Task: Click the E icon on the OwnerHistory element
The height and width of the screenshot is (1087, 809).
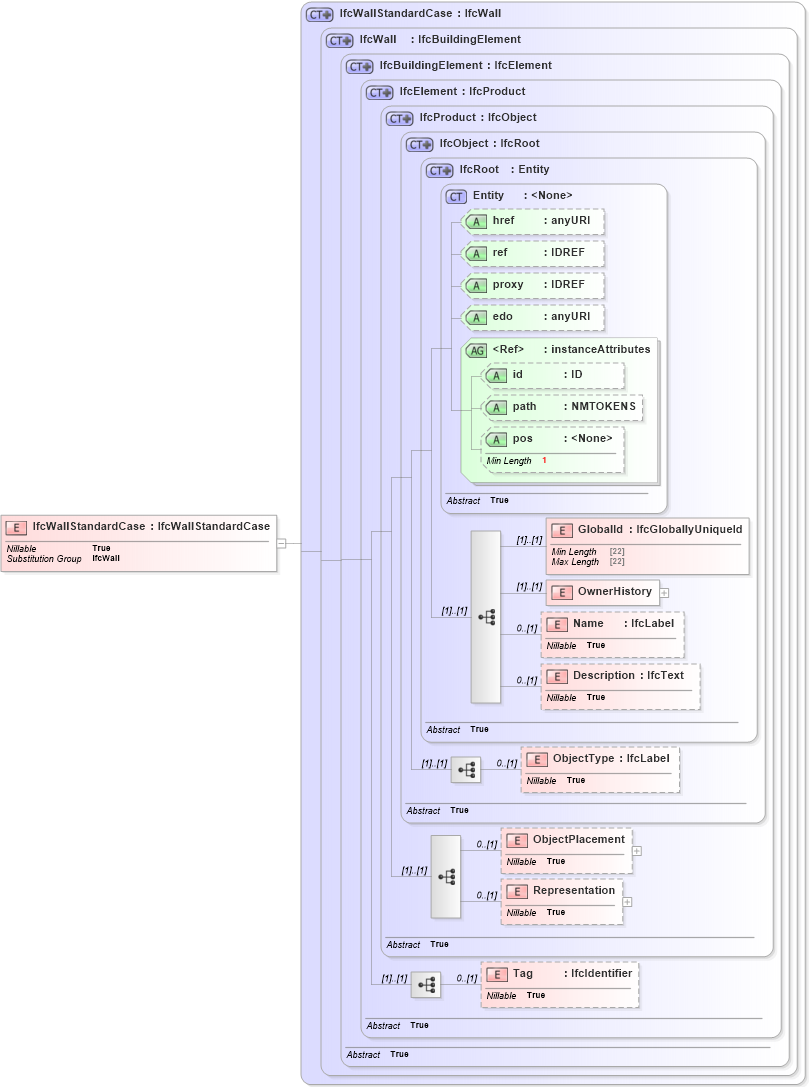Action: tap(560, 592)
